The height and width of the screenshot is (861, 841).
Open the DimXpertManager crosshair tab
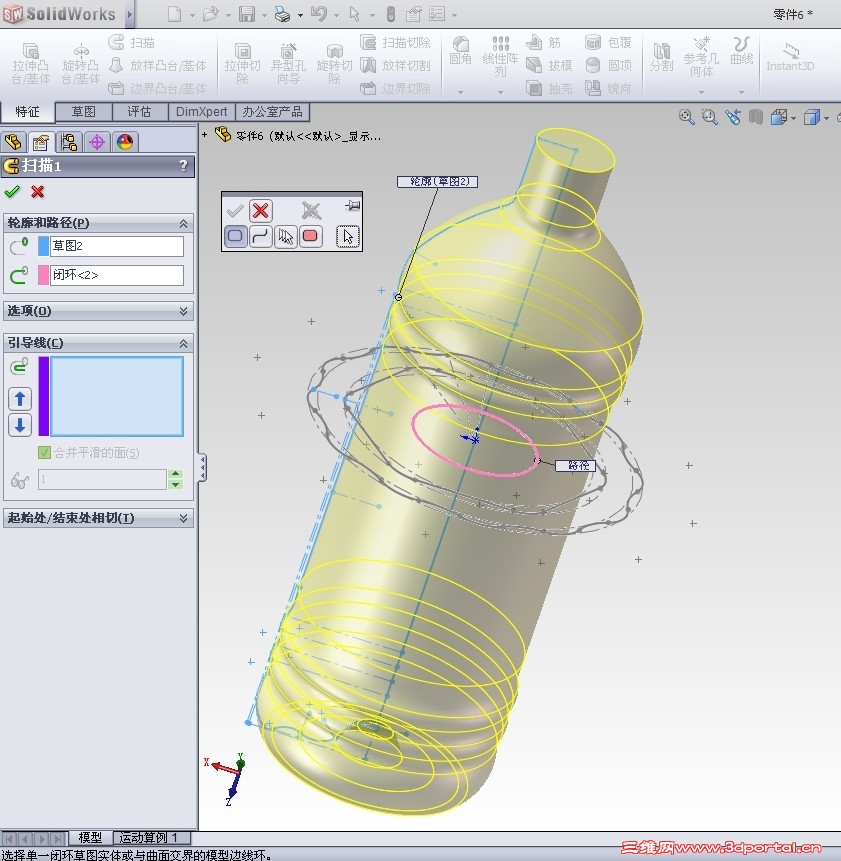[x=97, y=142]
